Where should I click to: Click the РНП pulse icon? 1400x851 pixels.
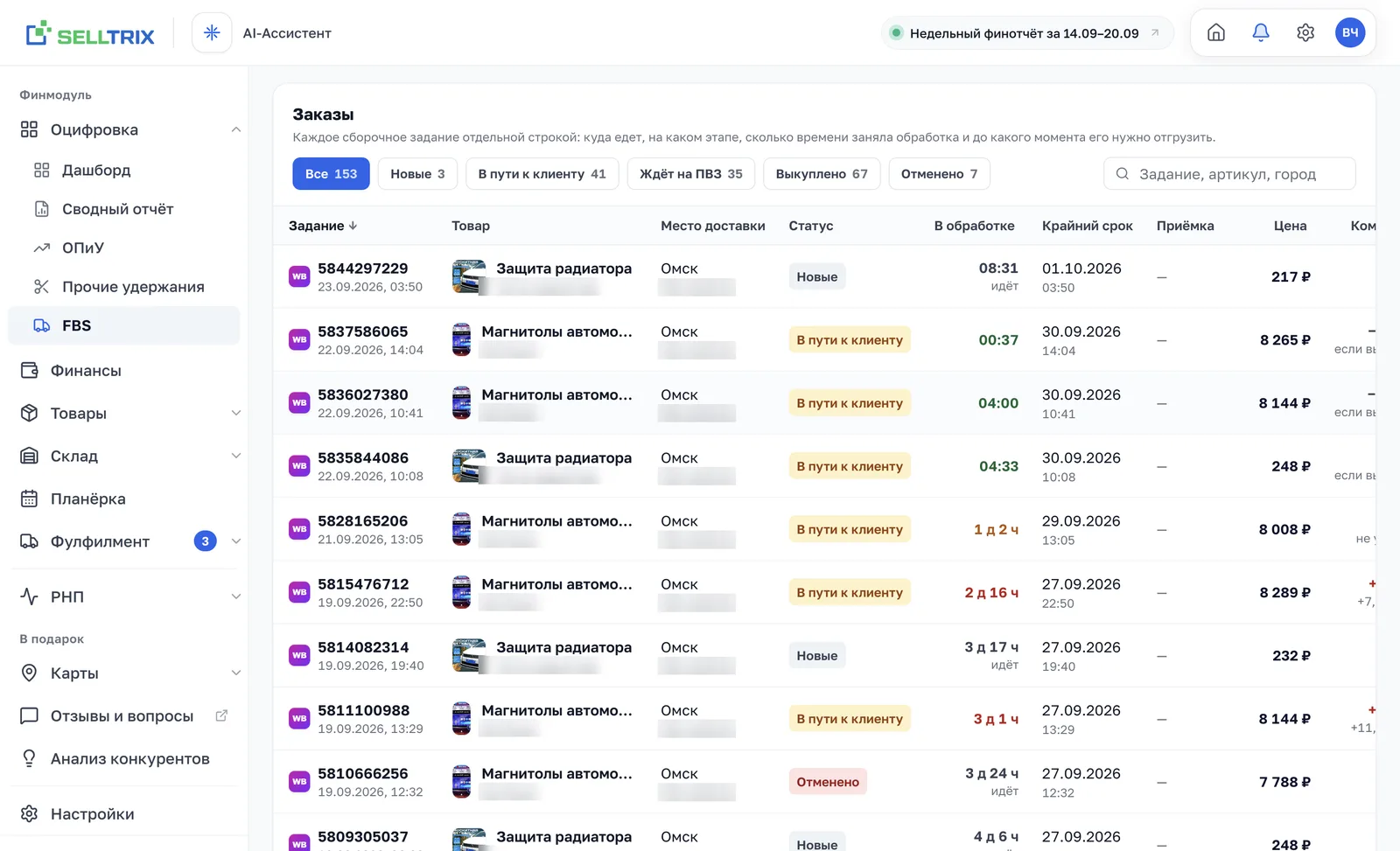(x=29, y=596)
